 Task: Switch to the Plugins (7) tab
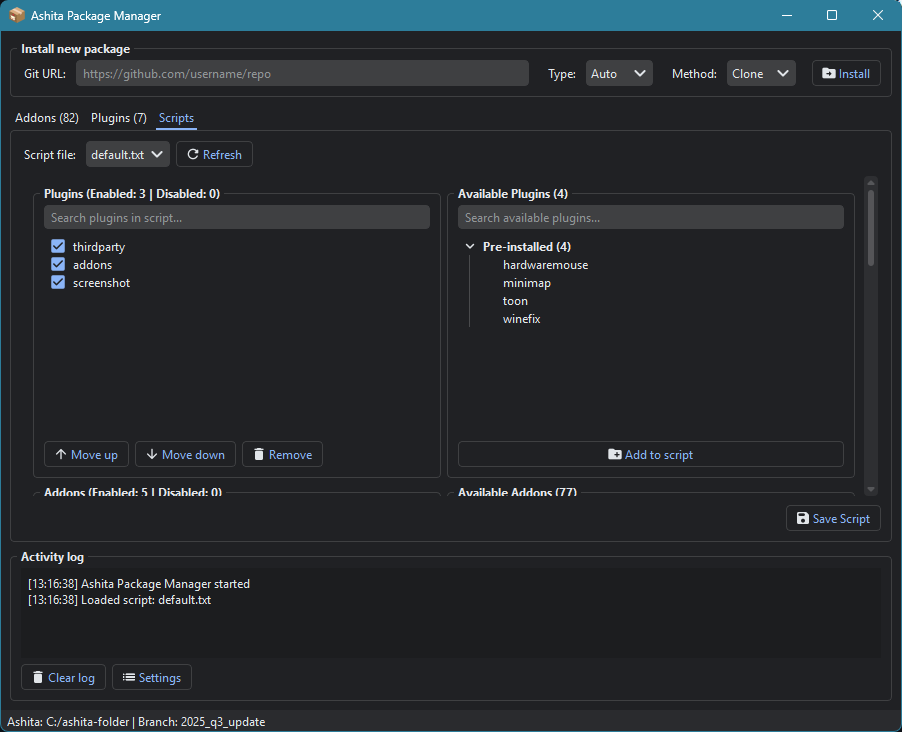pos(119,118)
